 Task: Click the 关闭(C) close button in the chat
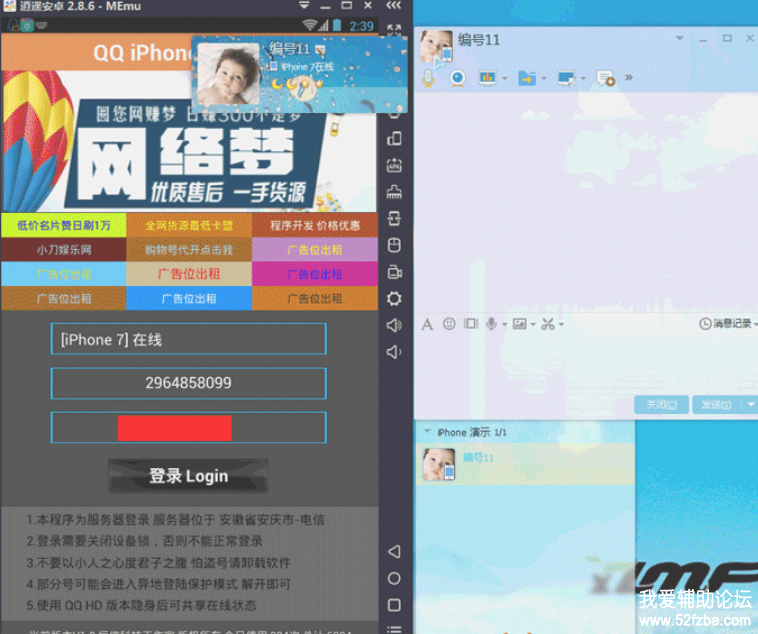tap(661, 404)
